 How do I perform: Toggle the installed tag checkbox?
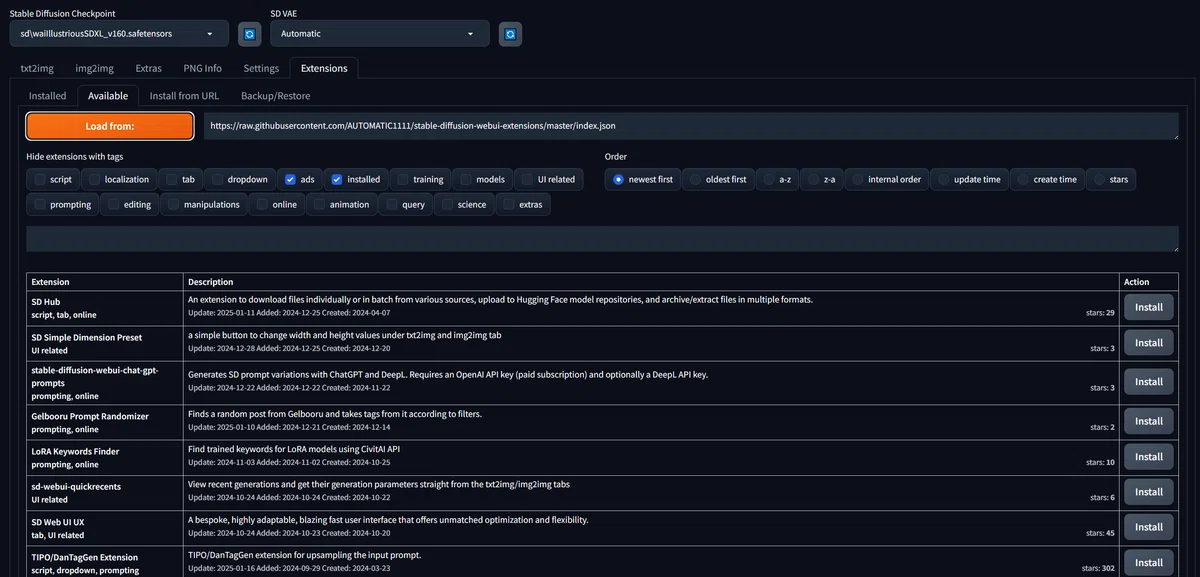coord(337,179)
